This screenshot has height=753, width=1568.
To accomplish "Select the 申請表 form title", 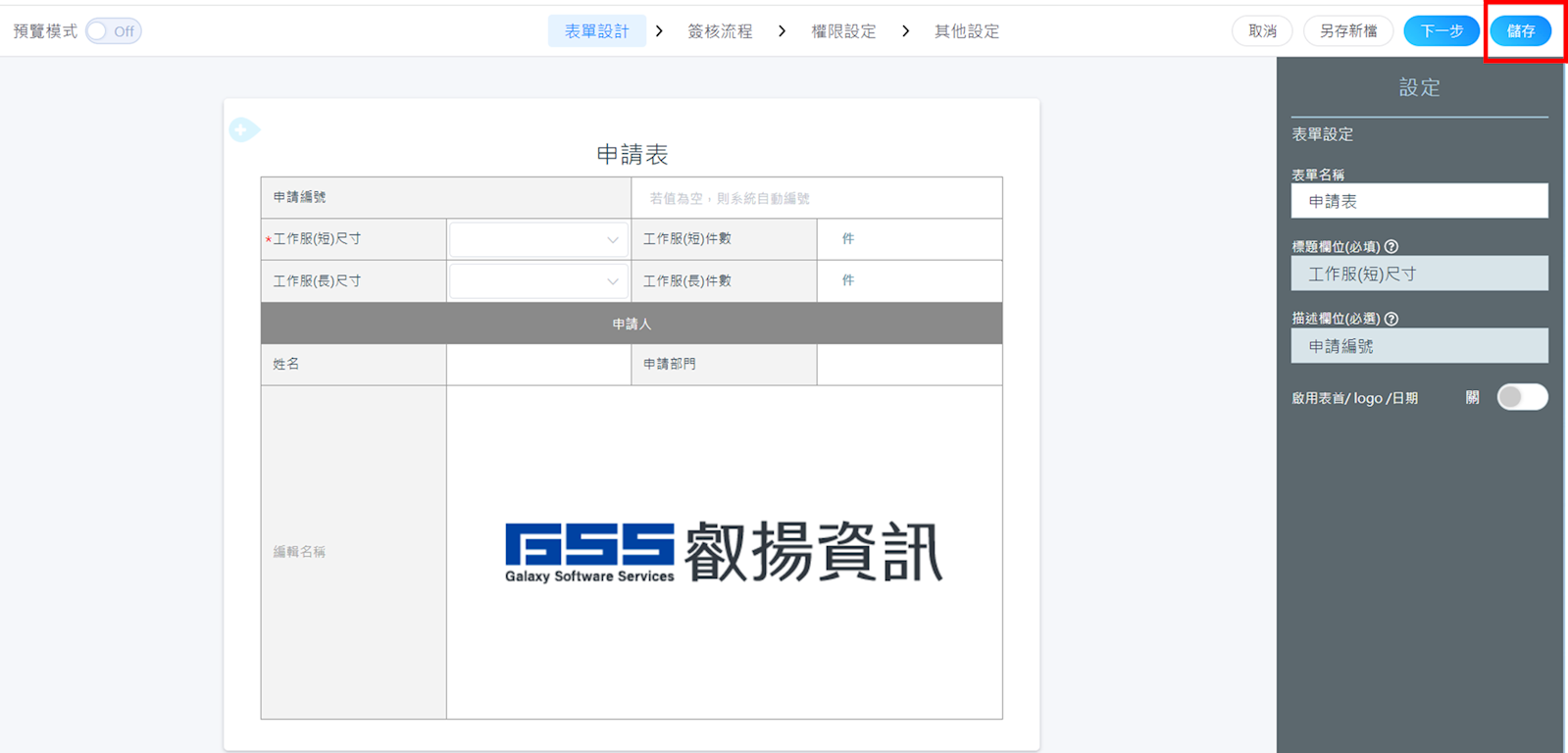I will point(632,155).
